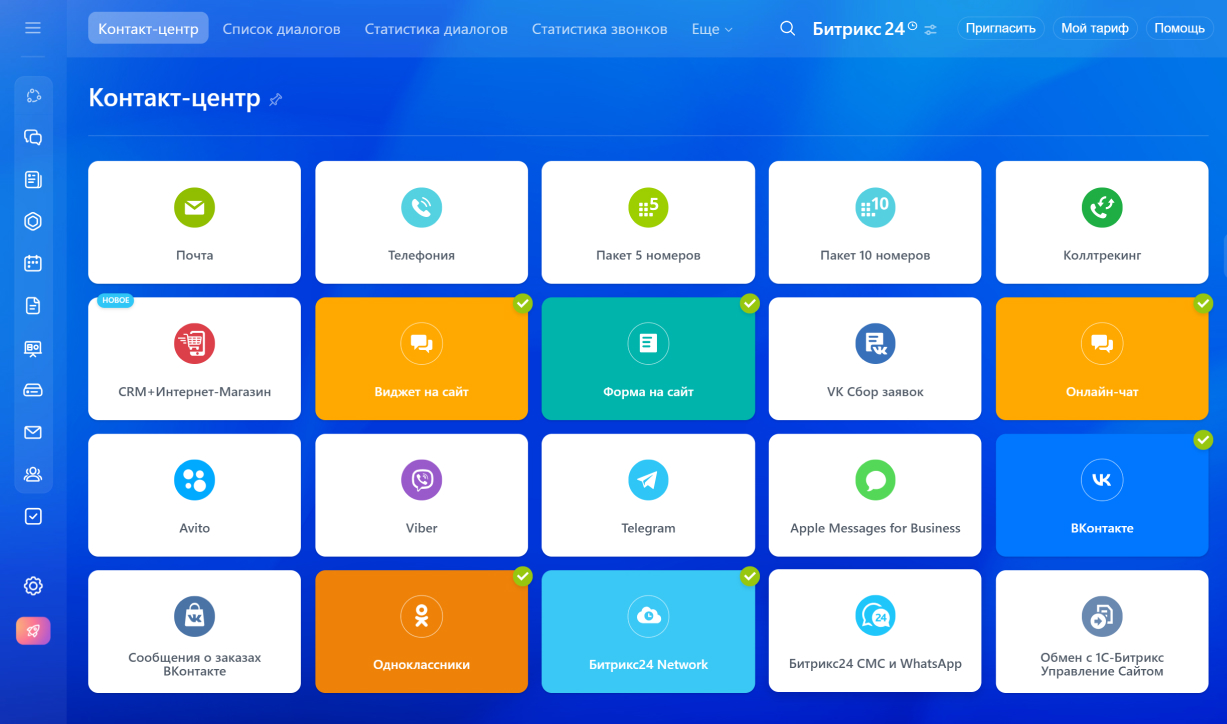Click the Пригласить button
Viewport: 1227px width, 724px height.
click(1000, 28)
